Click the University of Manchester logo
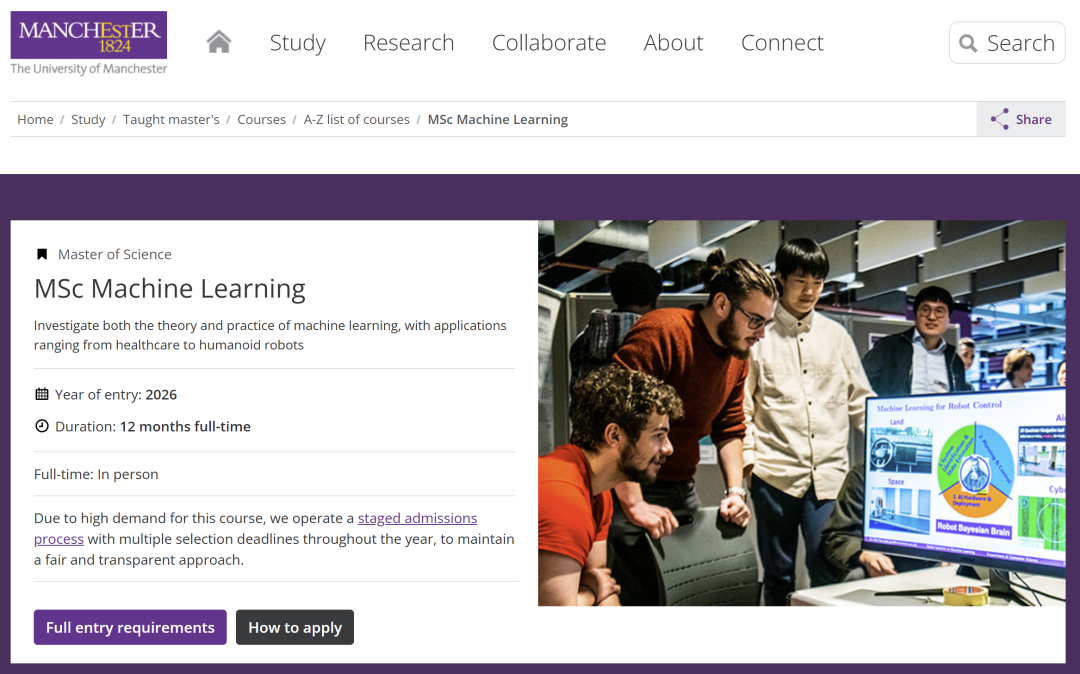Image resolution: width=1080 pixels, height=674 pixels. tap(89, 43)
